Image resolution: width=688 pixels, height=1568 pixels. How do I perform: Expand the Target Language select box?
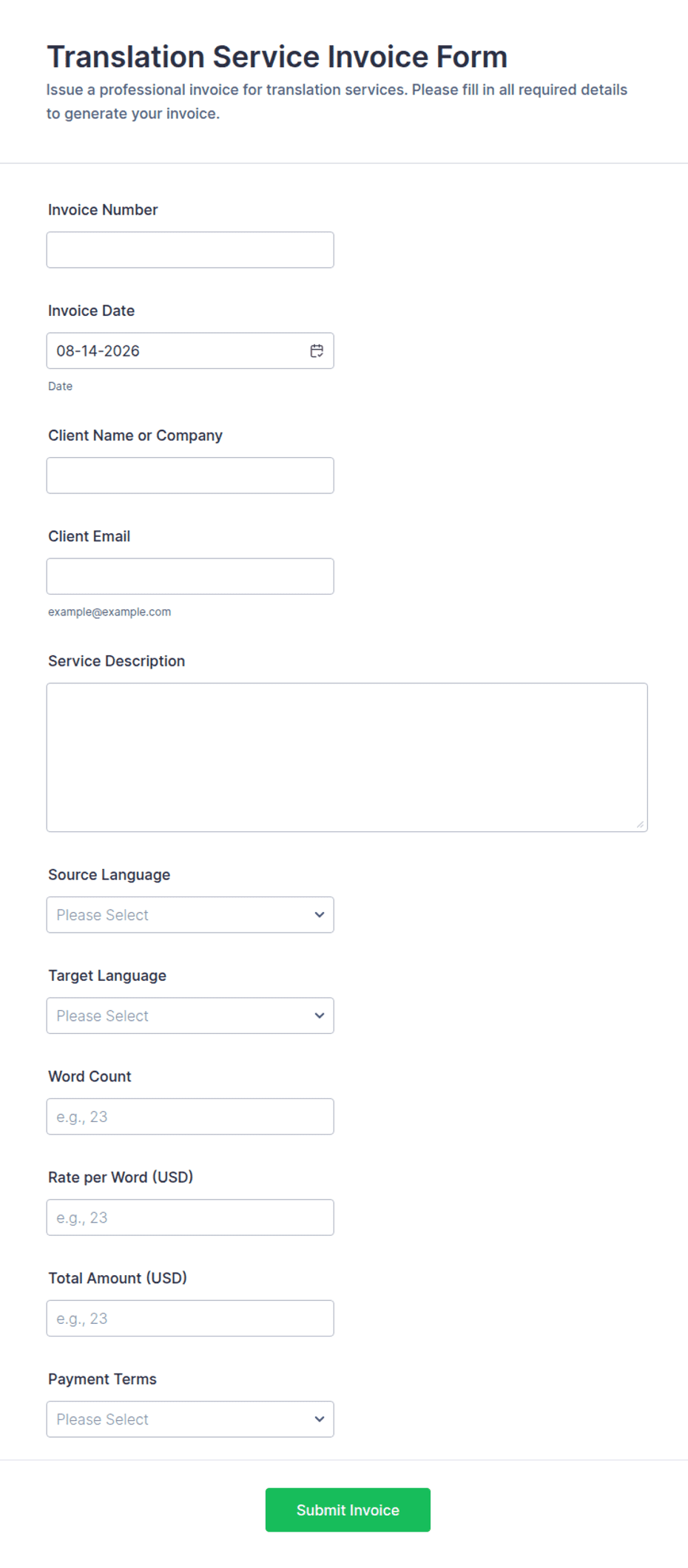click(x=190, y=1016)
